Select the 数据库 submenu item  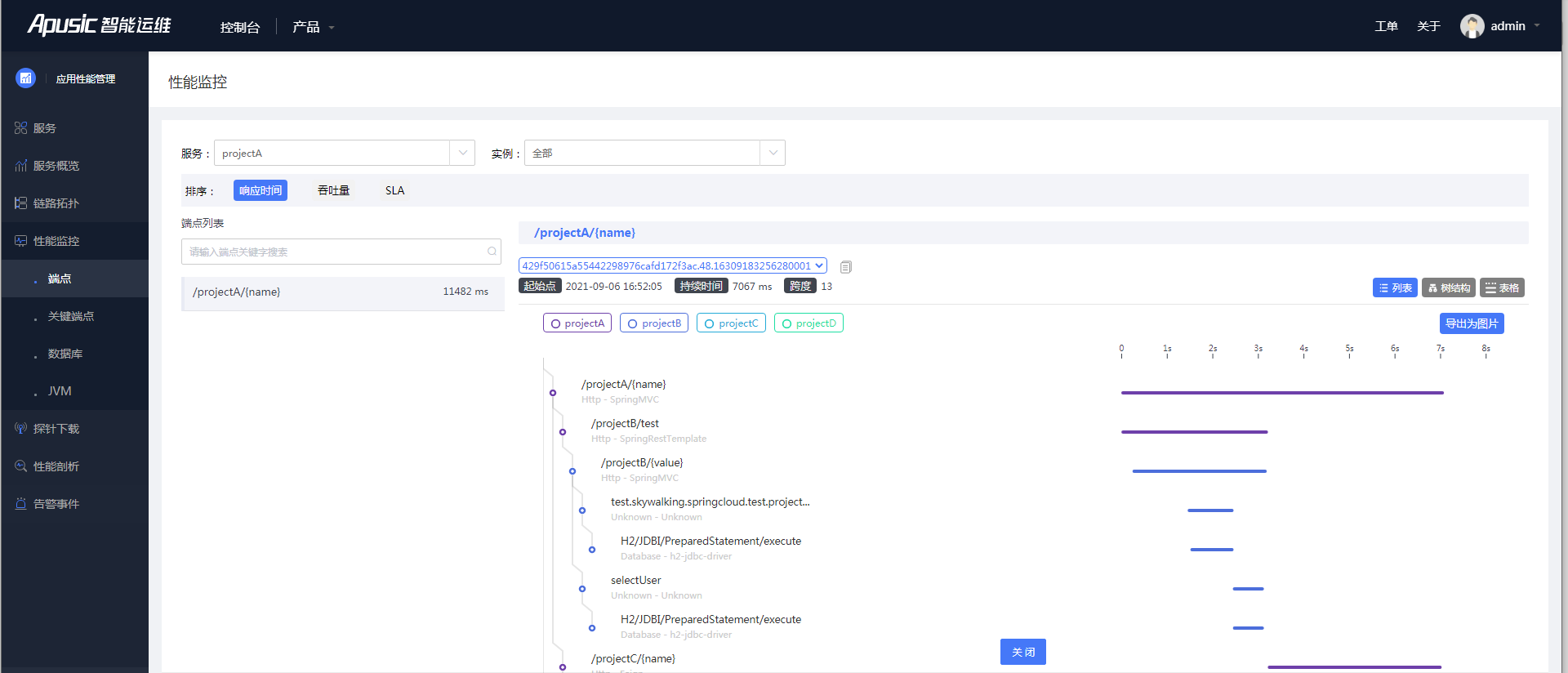(x=74, y=354)
